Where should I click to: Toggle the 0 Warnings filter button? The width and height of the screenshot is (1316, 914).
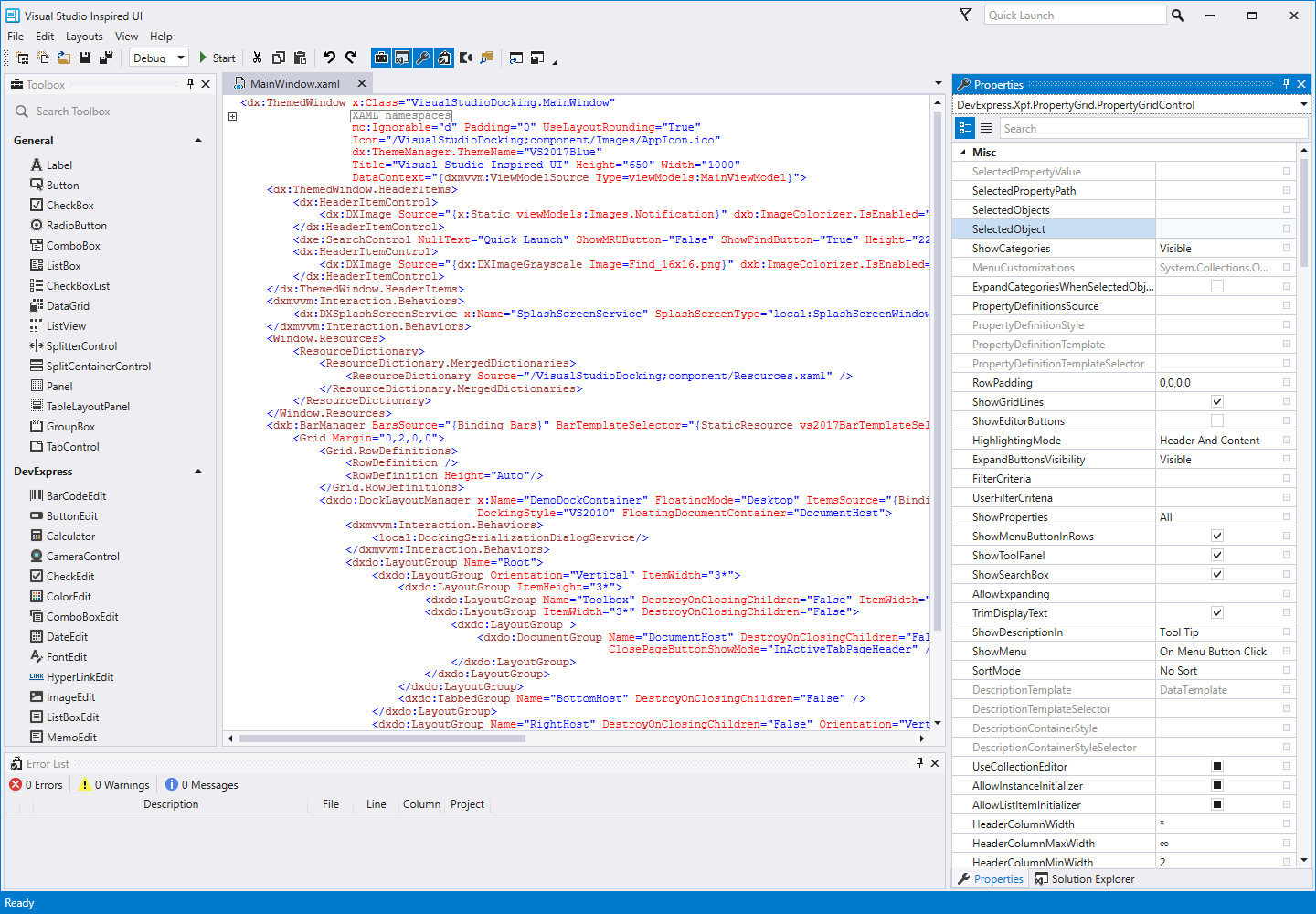[114, 785]
